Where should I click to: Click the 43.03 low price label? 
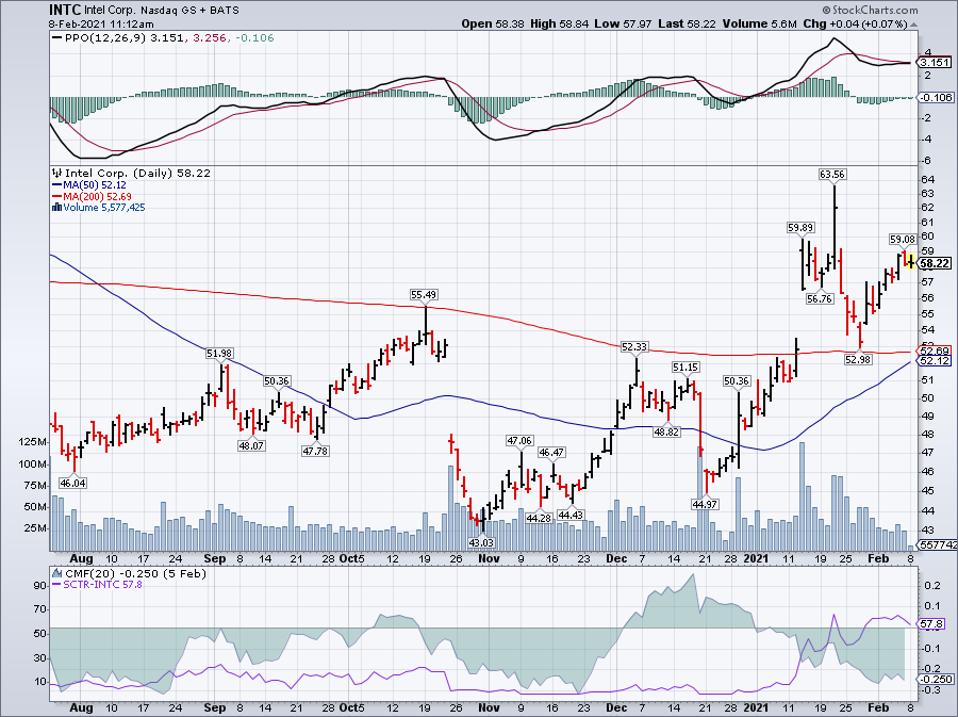480,542
